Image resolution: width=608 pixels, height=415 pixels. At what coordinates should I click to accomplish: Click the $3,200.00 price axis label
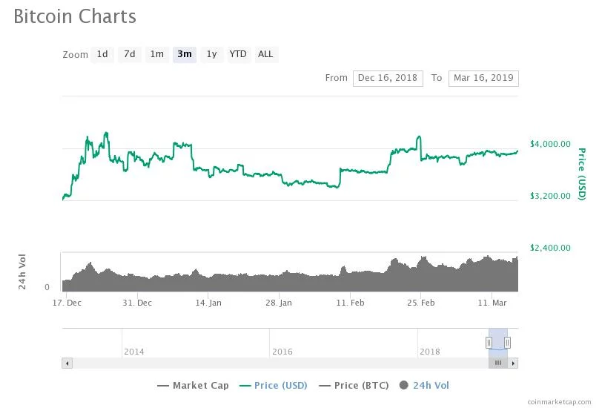[x=550, y=196]
